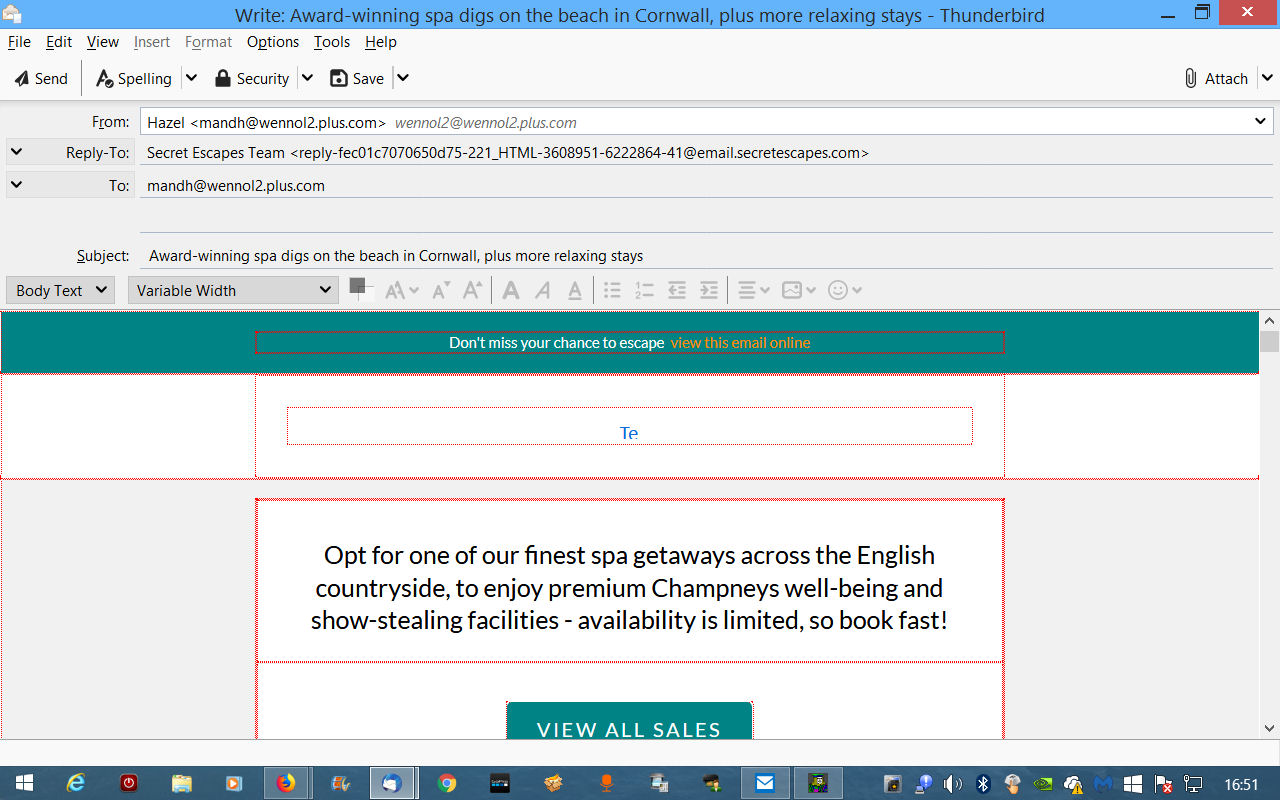Decrease font size with smaller A icon
1280x800 pixels.
441,290
